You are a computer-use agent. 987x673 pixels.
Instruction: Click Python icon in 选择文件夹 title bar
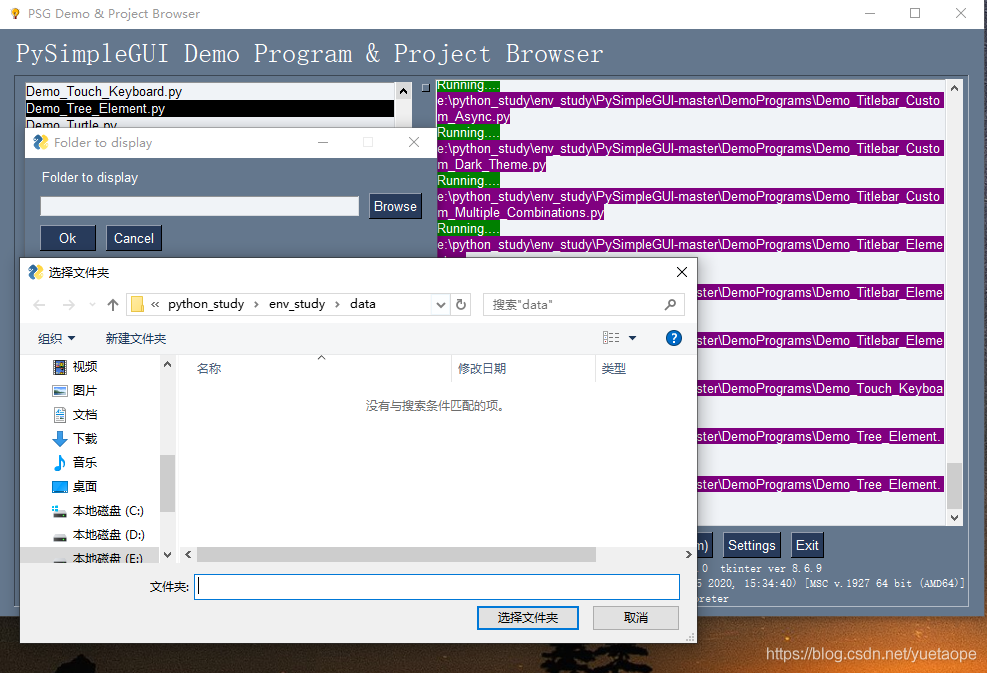(x=36, y=272)
